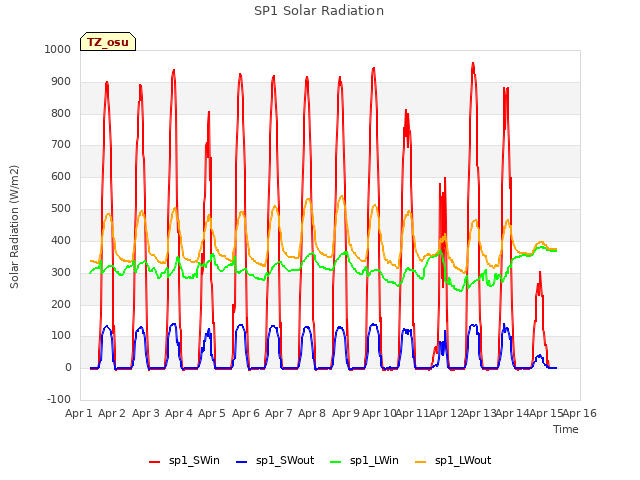Screen dimensions: 640x480
Task: Click the red sp1_SWin legend swatch
Action: pyautogui.click(x=154, y=462)
